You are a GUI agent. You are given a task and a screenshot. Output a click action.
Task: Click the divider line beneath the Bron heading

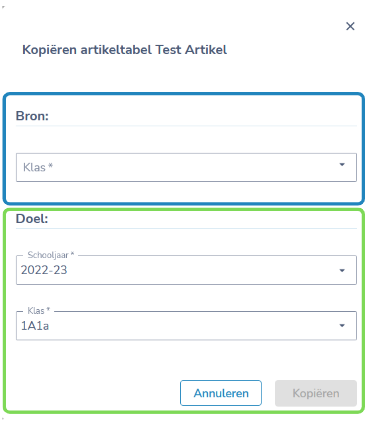coord(186,126)
